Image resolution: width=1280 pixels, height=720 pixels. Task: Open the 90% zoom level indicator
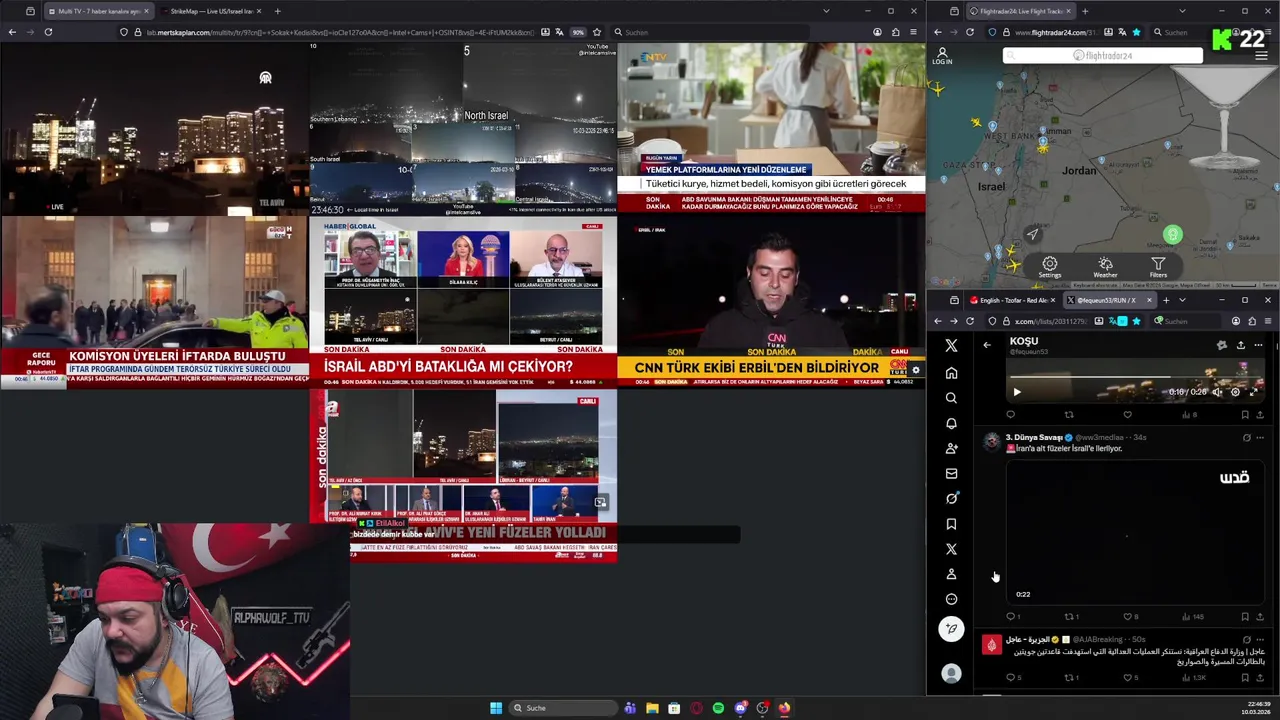pyautogui.click(x=578, y=32)
